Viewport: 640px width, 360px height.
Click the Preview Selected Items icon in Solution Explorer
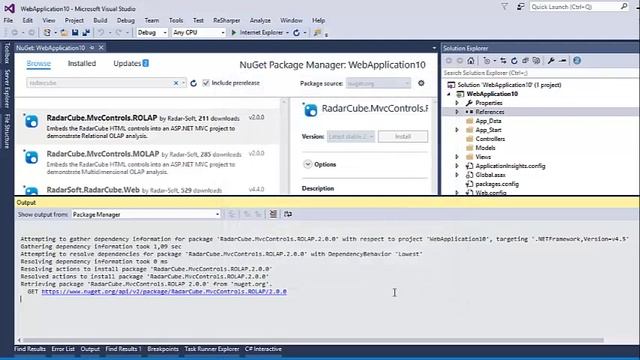(x=563, y=60)
